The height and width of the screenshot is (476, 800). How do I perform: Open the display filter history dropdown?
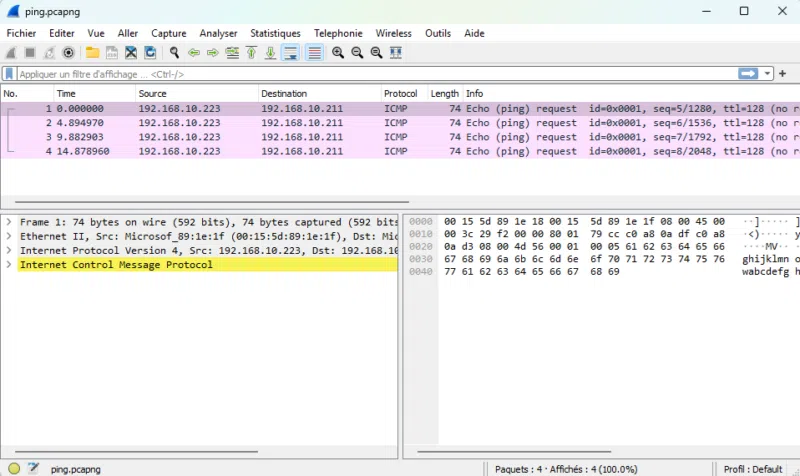(768, 74)
